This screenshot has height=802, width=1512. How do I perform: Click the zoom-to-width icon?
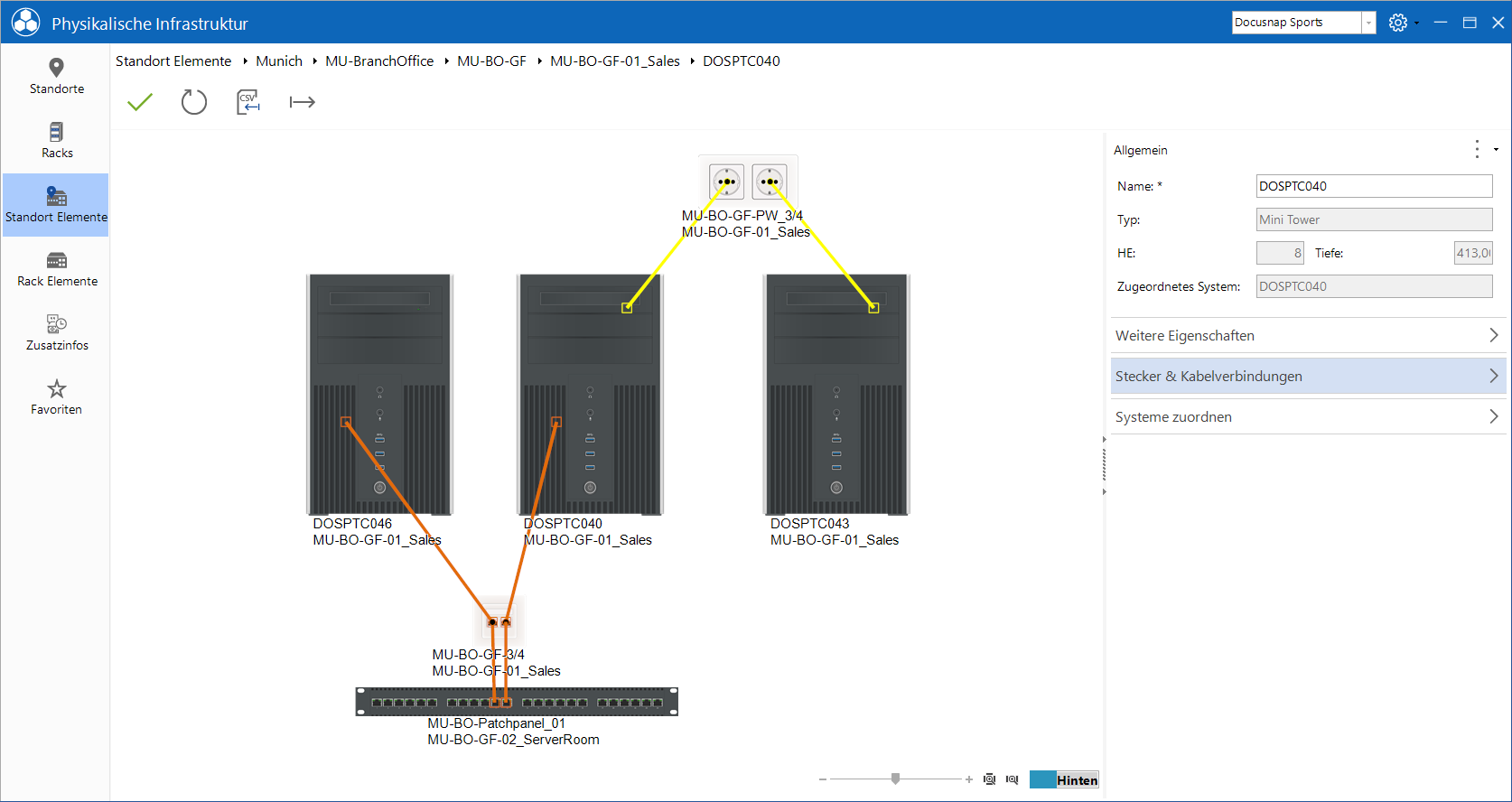(1013, 779)
